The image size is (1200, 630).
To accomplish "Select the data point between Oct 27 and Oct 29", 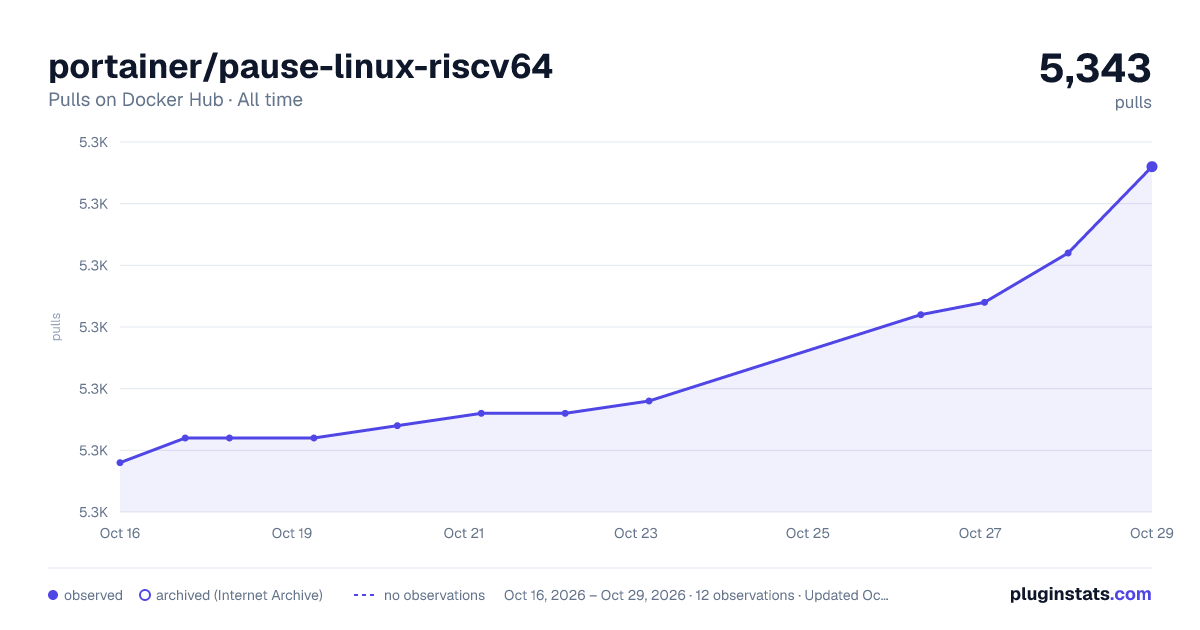I will pos(1068,253).
